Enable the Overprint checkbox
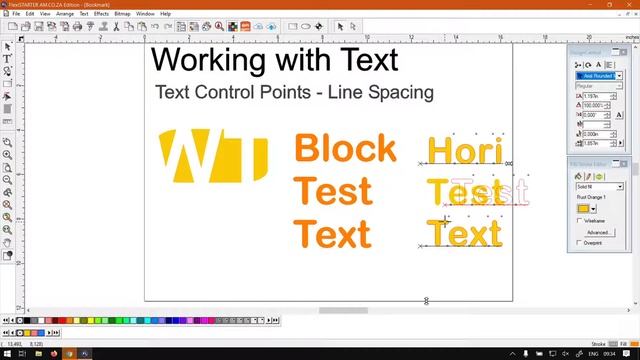The image size is (640, 360). (579, 242)
